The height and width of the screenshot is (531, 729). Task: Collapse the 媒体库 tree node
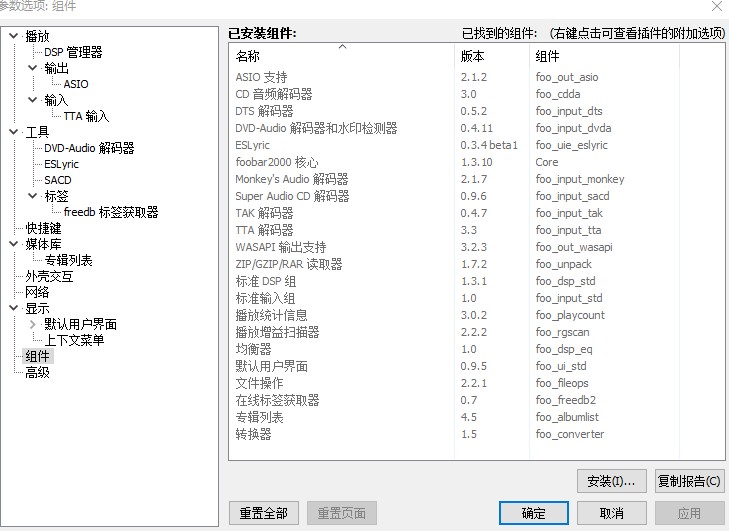(x=14, y=244)
